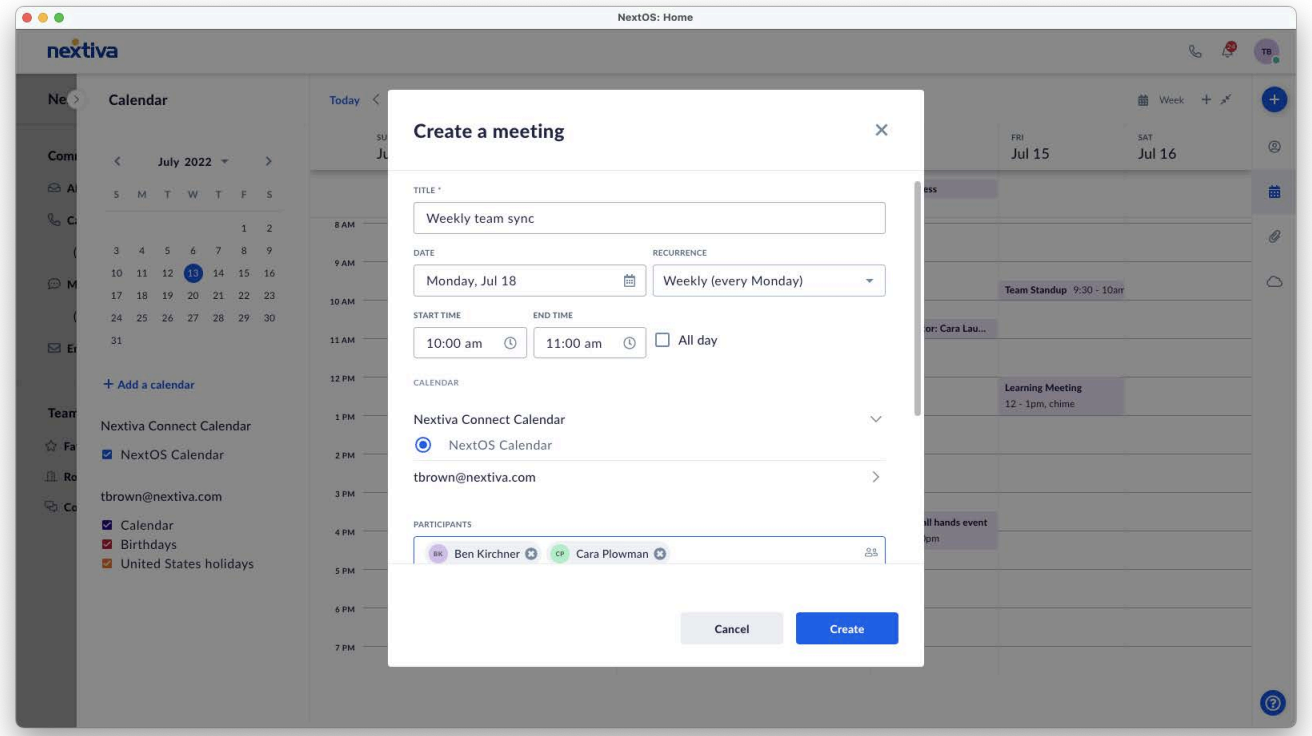Image resolution: width=1312 pixels, height=736 pixels.
Task: Go to next month in mini calendar
Action: pos(268,161)
